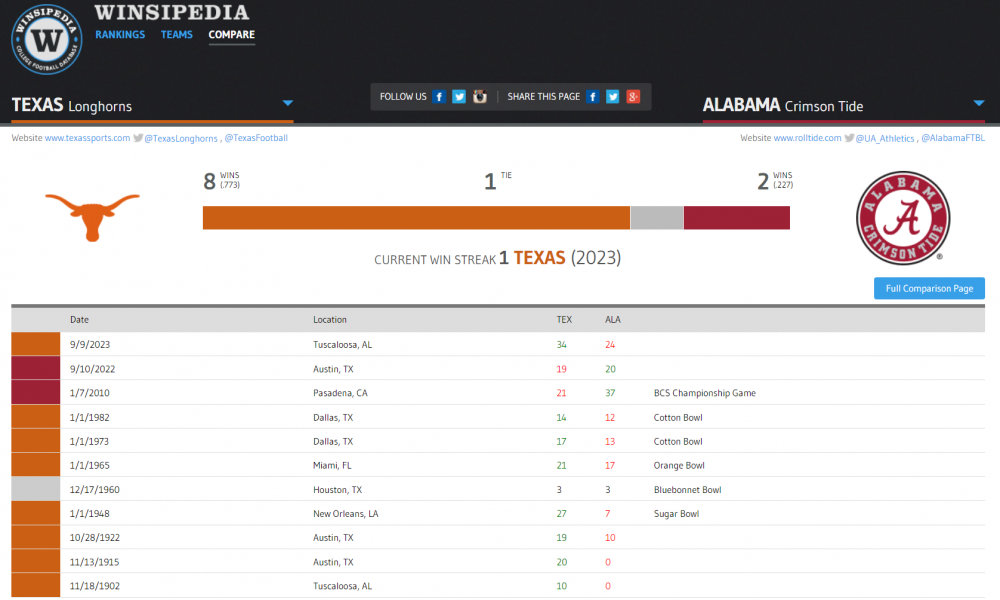Click the Winsipedia circular logo

[x=46, y=41]
